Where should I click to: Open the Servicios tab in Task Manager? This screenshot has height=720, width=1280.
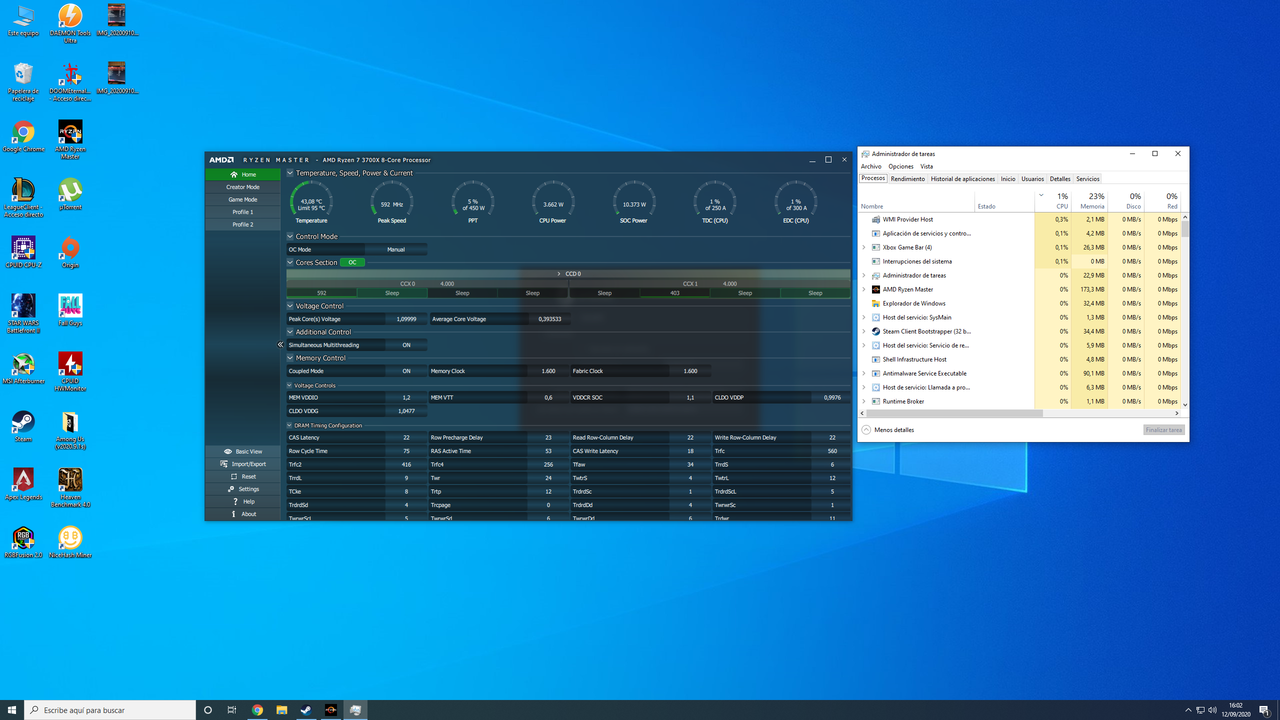pyautogui.click(x=1088, y=179)
